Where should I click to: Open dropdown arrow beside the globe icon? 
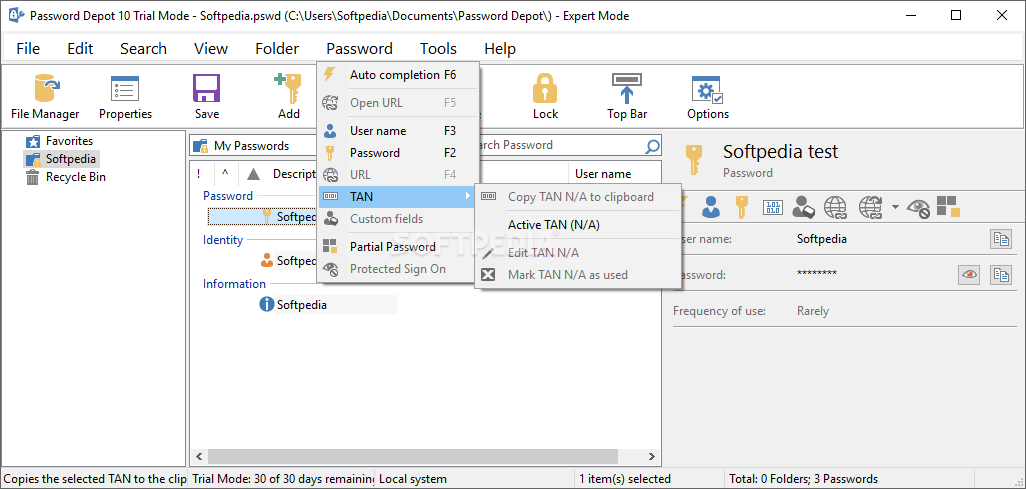(x=895, y=207)
